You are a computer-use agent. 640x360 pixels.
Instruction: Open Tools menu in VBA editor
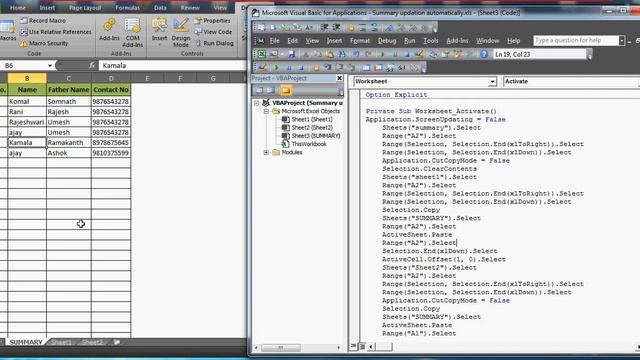[x=431, y=40]
